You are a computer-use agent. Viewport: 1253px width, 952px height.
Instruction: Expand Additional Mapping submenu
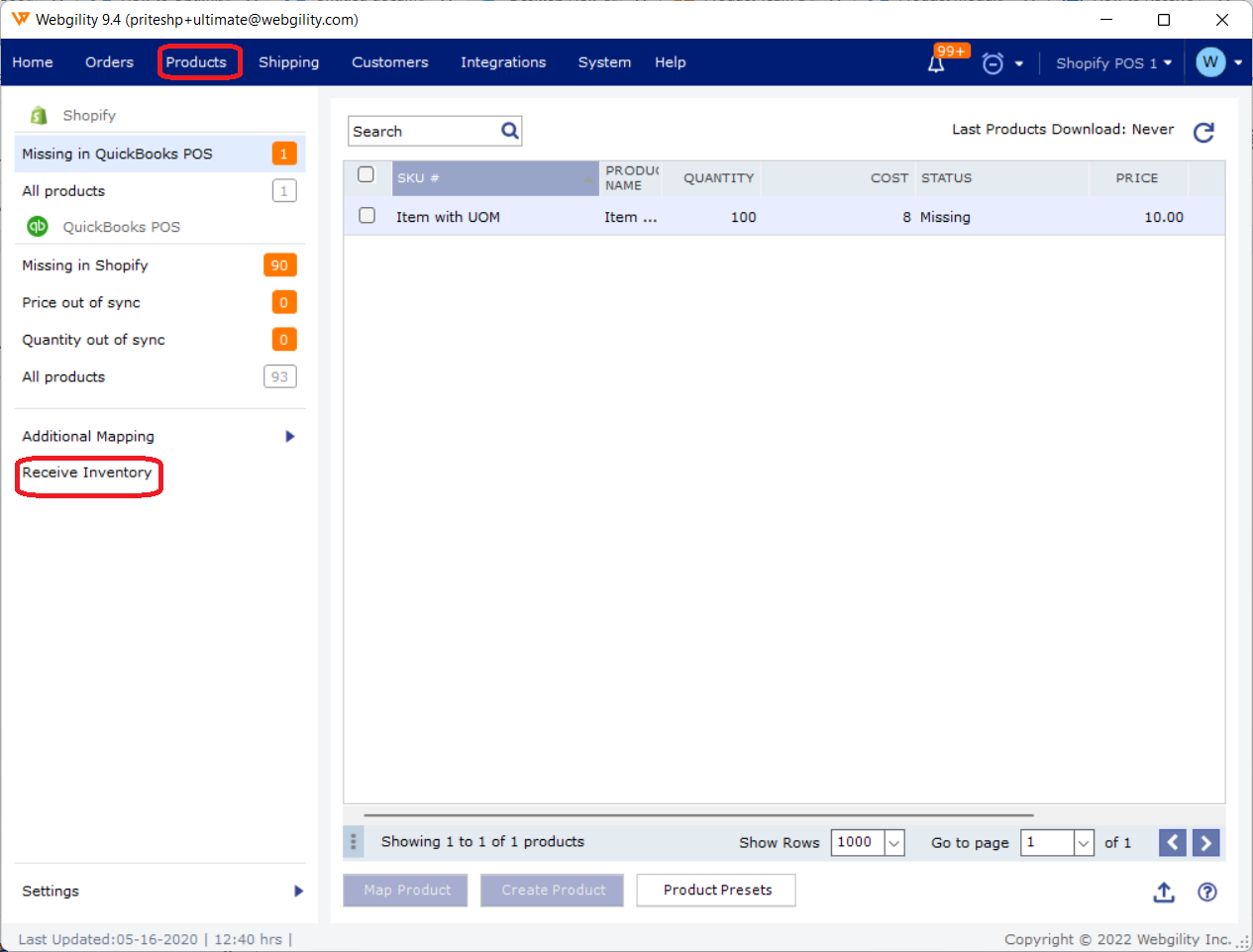[x=290, y=436]
